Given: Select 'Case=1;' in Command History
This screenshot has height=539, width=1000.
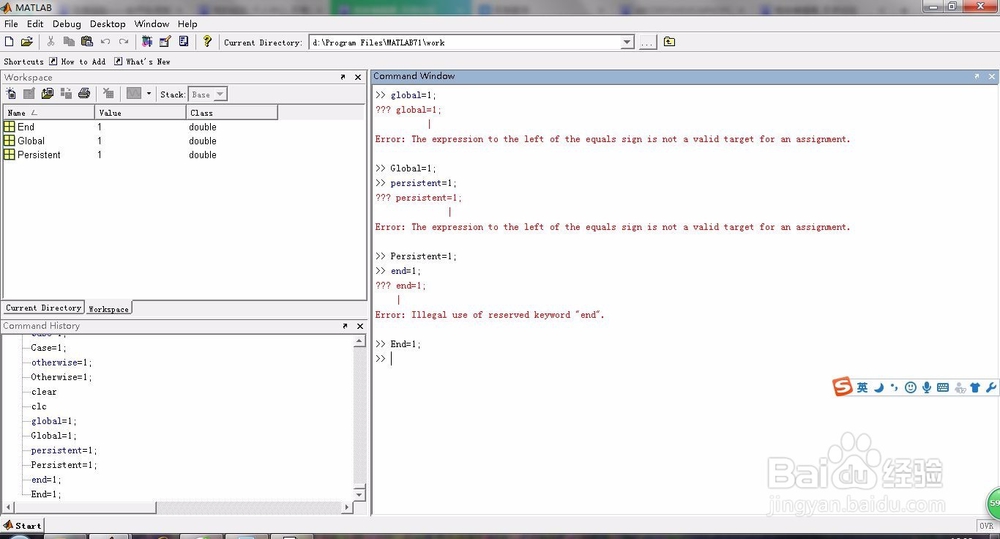Looking at the screenshot, I should [48, 348].
